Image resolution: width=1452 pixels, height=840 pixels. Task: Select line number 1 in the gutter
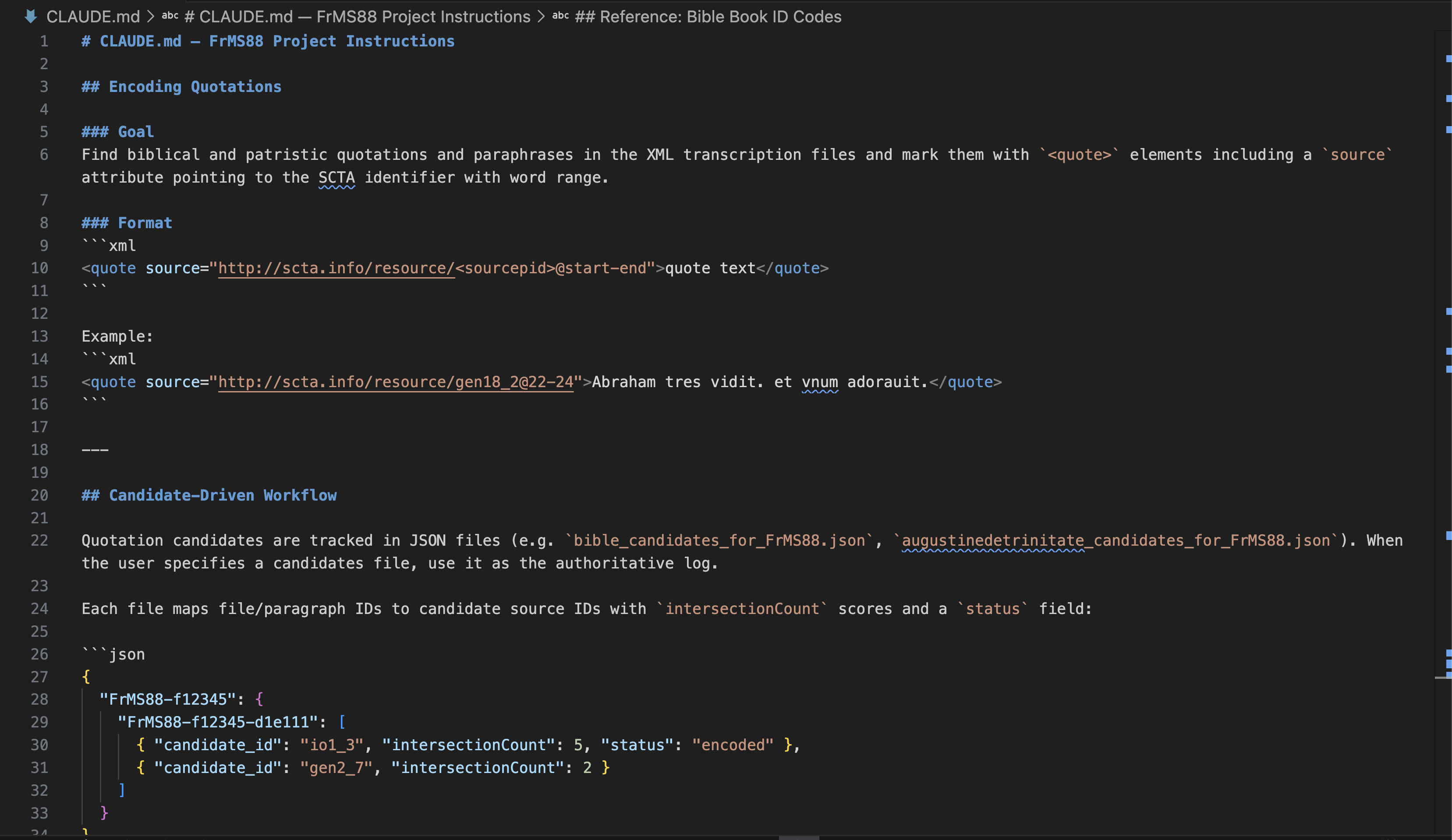tap(44, 42)
